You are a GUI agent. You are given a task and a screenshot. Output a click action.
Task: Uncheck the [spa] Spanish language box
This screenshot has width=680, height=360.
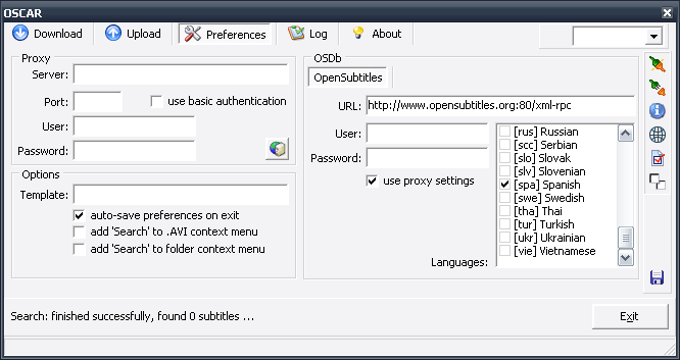tap(505, 185)
